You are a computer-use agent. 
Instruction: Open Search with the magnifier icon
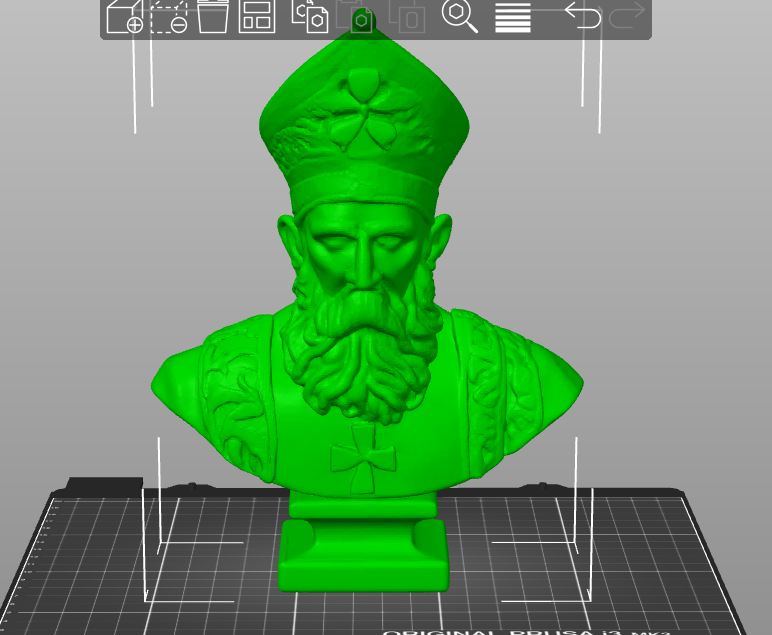click(x=460, y=16)
